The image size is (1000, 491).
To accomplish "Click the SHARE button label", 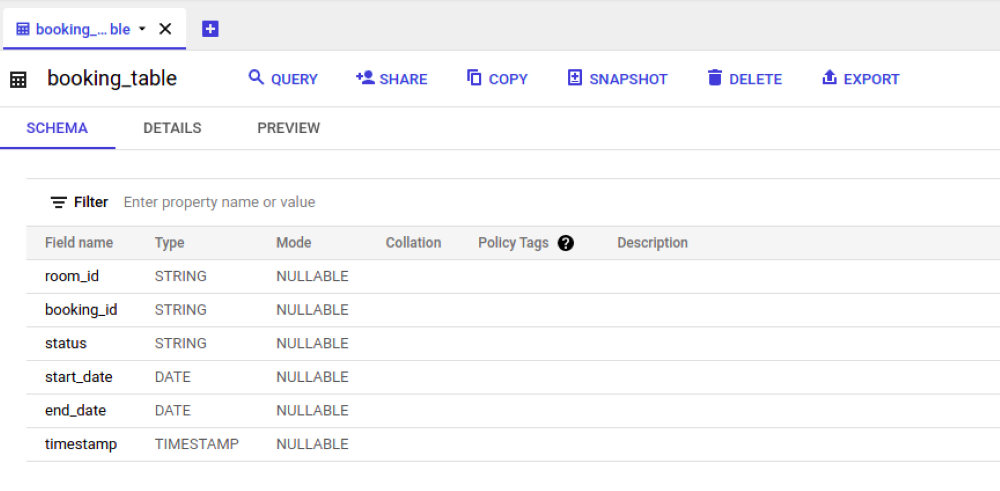I will [x=404, y=79].
